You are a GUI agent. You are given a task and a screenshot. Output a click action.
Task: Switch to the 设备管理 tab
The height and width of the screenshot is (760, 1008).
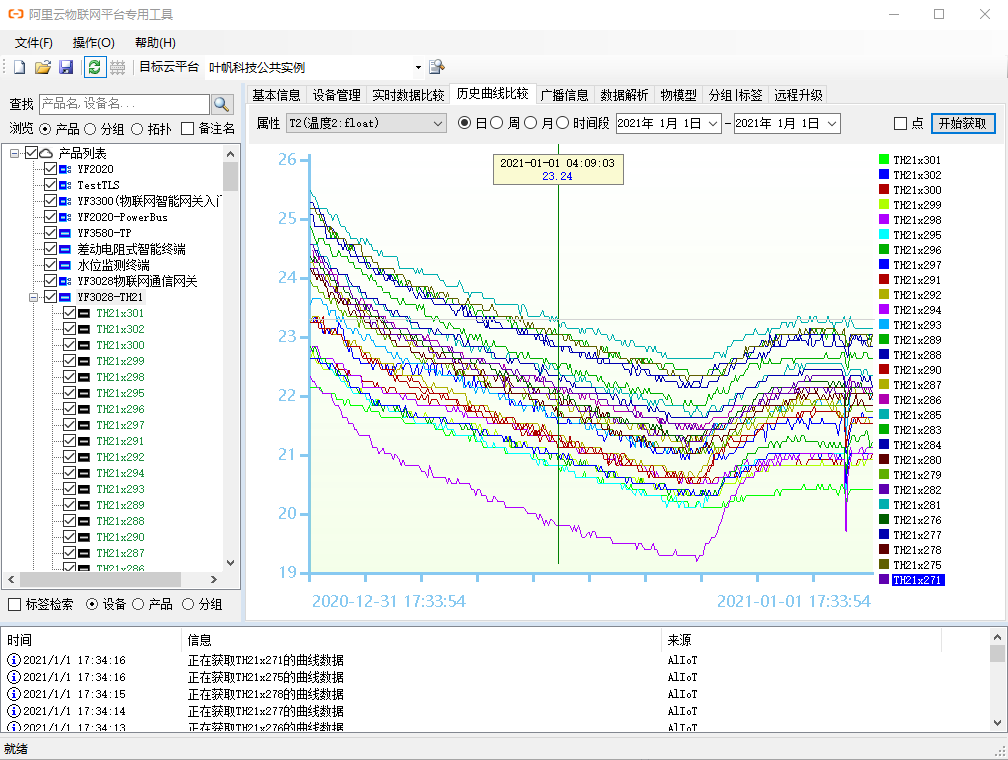click(336, 95)
